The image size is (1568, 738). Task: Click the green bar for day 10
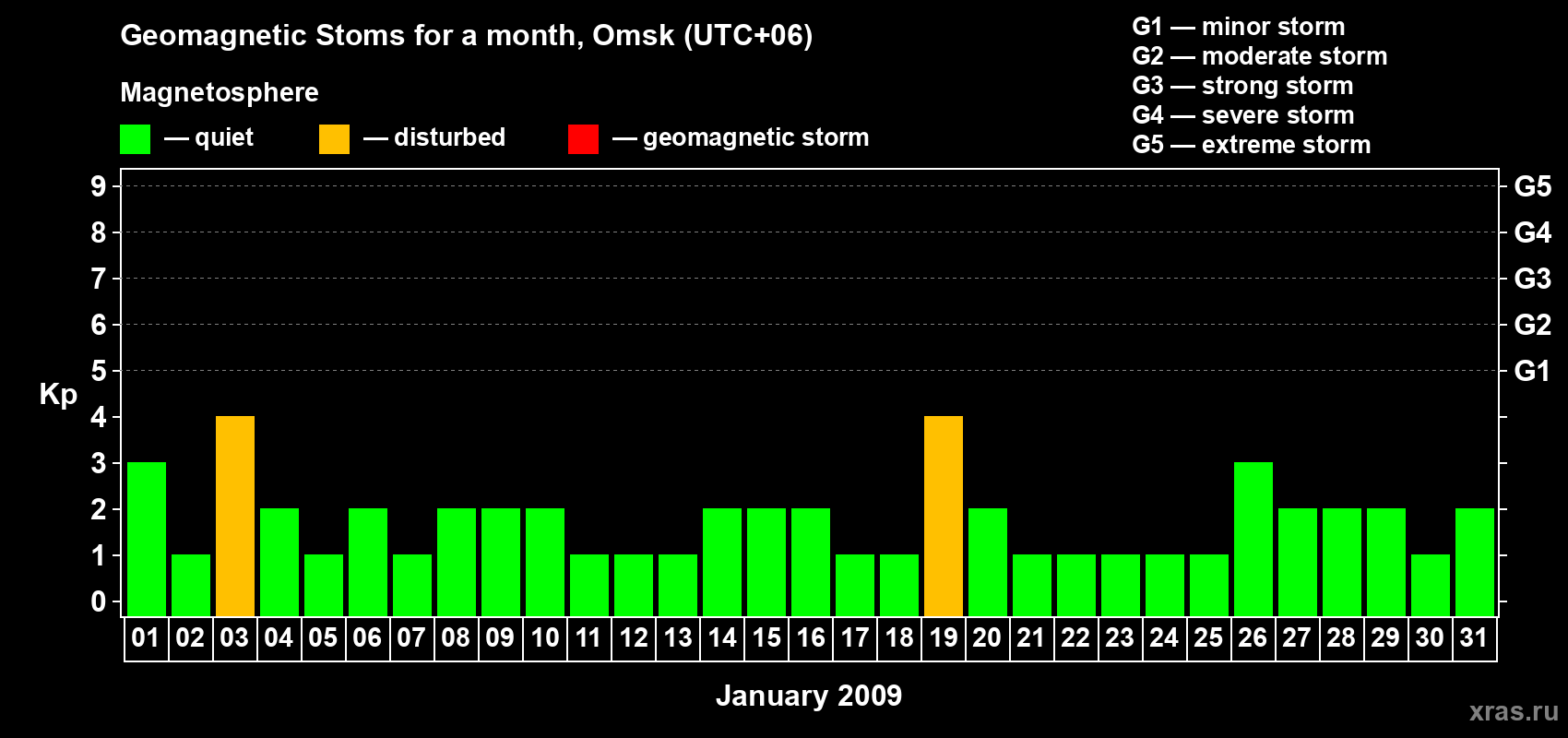(x=545, y=563)
